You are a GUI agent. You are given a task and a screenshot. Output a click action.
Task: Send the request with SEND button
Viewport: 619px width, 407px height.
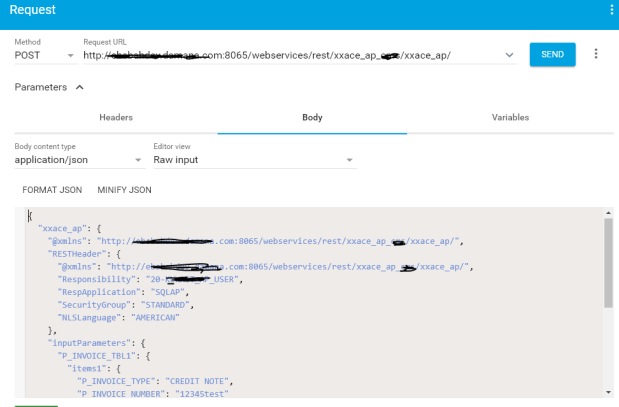[x=552, y=54]
